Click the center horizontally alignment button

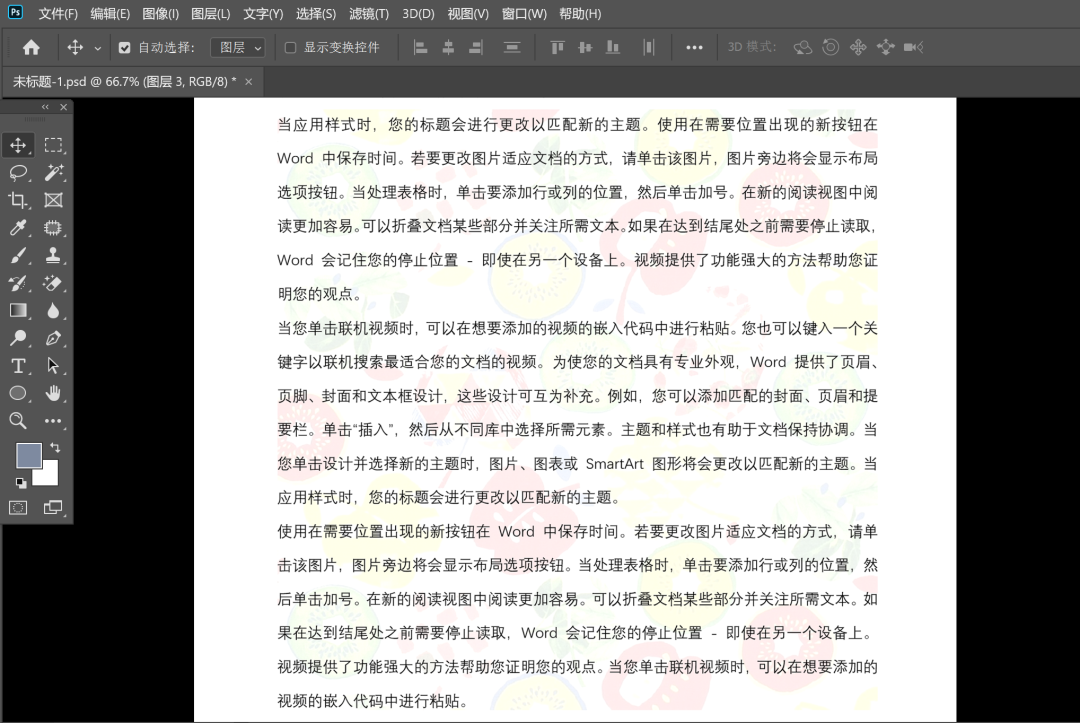[448, 47]
